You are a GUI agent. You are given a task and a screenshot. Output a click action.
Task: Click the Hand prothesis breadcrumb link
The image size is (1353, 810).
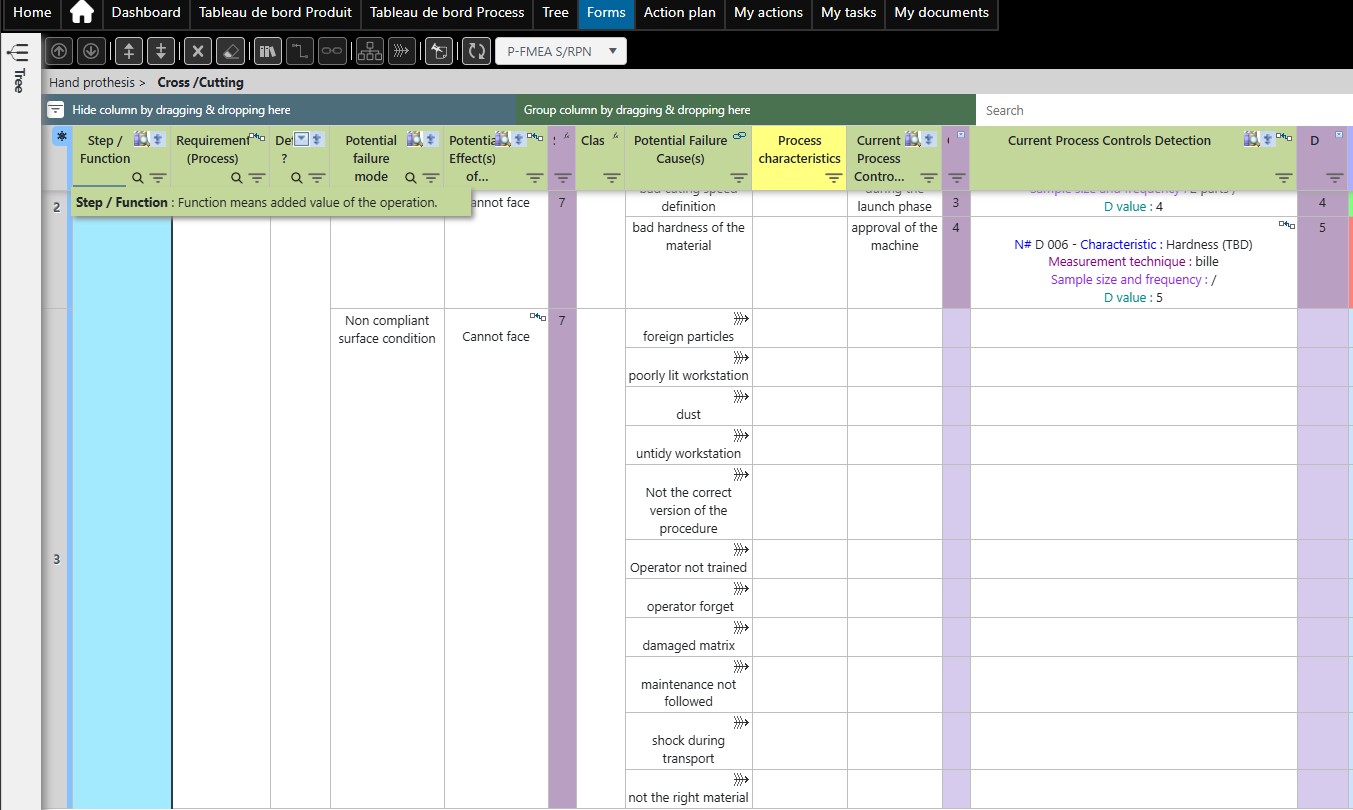[x=91, y=82]
